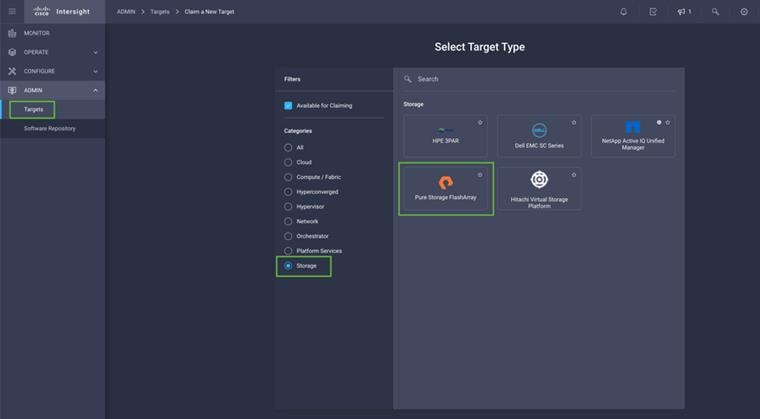This screenshot has height=419, width=760.
Task: Select the Hypervisor radio button
Action: [x=288, y=207]
